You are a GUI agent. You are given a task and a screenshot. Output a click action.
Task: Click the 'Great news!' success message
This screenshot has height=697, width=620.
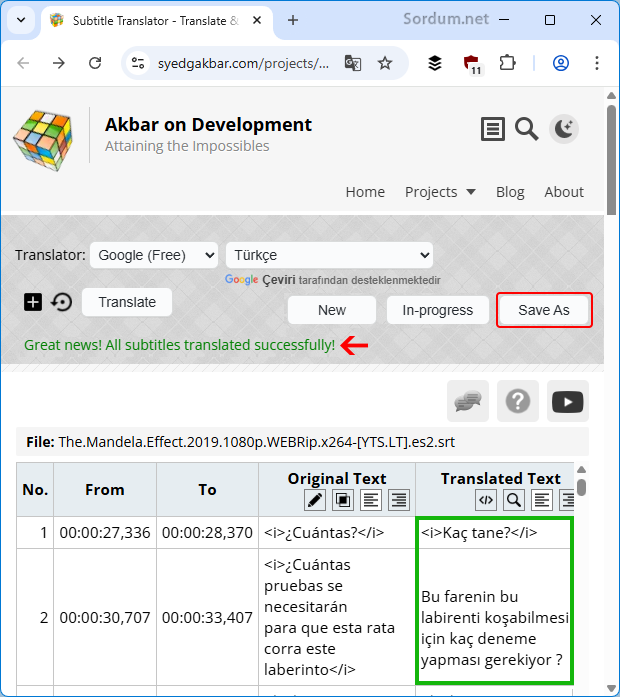180,345
